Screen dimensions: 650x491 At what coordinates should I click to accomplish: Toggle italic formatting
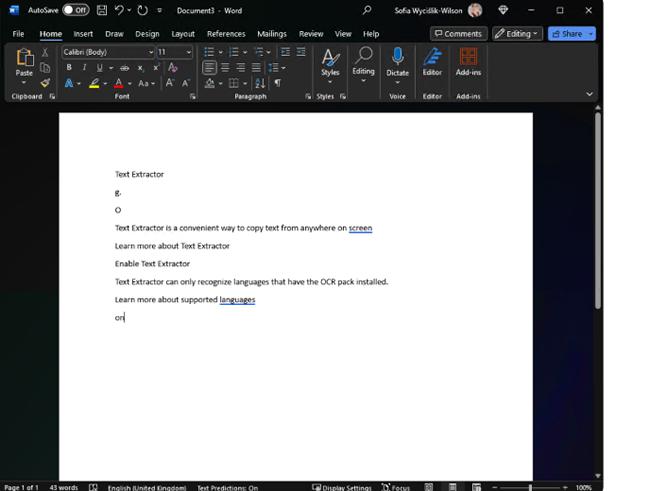(x=83, y=68)
